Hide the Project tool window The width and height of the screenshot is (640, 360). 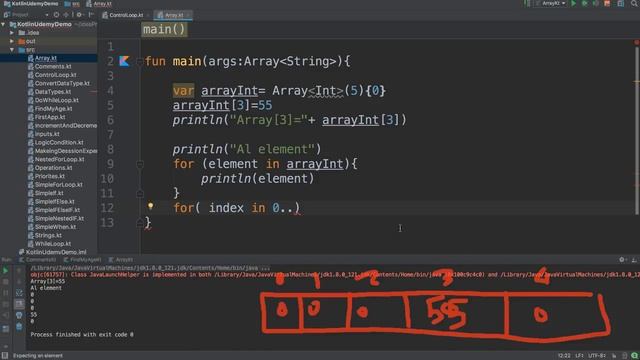(91, 15)
